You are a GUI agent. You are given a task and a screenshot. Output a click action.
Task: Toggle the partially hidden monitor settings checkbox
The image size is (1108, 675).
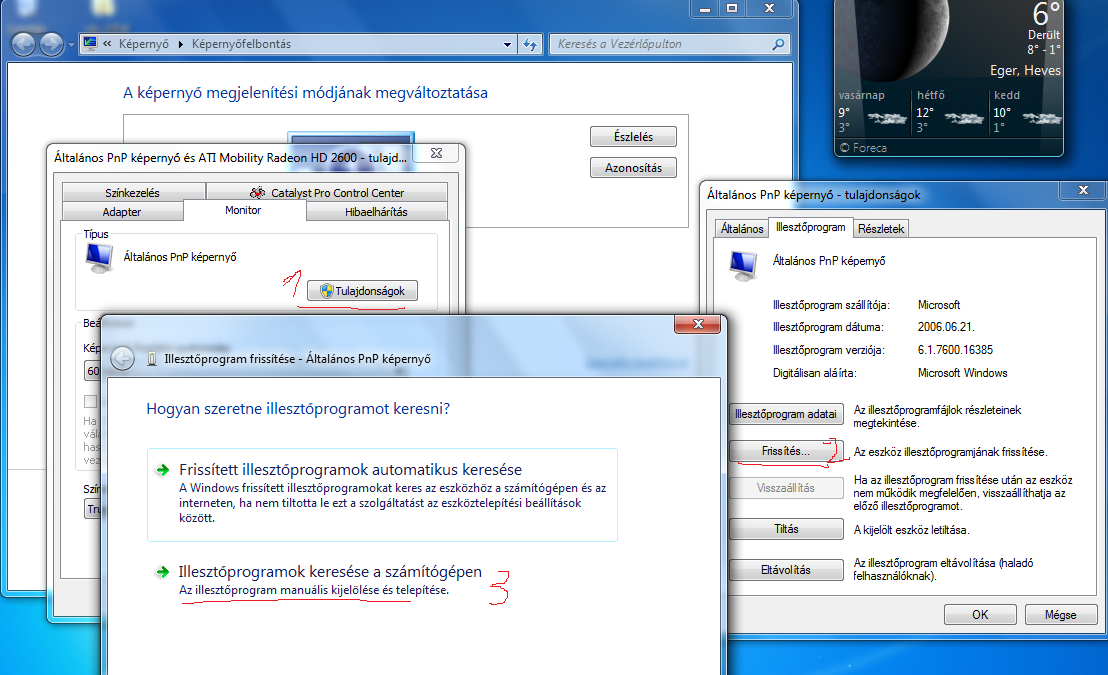point(90,401)
